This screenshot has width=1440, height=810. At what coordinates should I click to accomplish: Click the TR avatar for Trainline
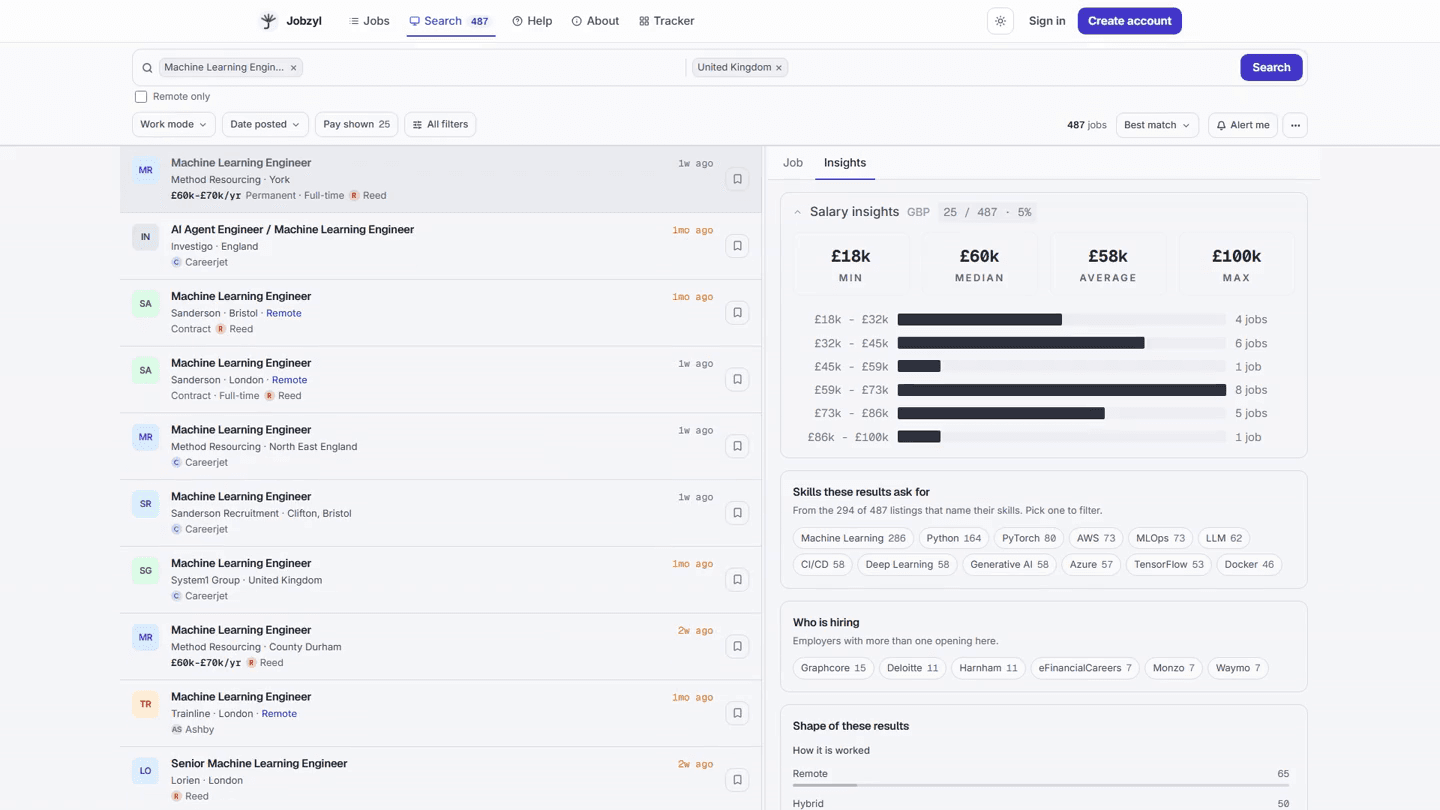(x=145, y=704)
